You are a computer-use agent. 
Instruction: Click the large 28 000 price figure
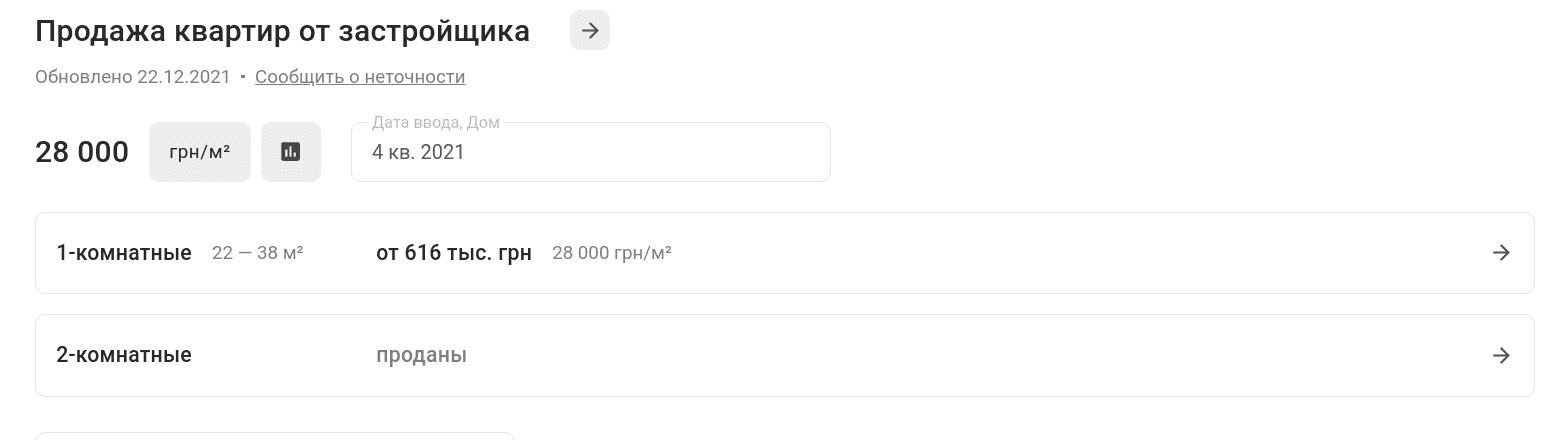(x=82, y=152)
